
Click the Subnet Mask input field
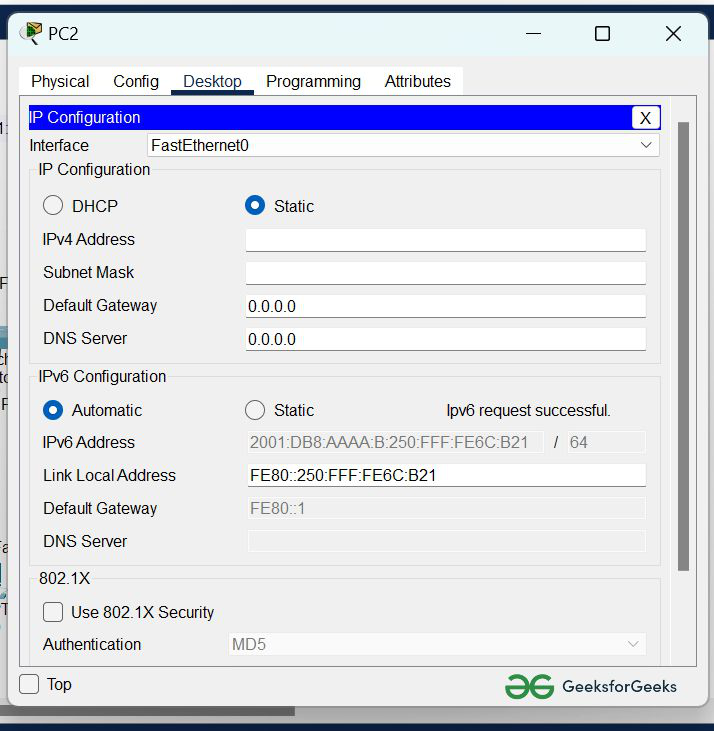click(x=445, y=273)
